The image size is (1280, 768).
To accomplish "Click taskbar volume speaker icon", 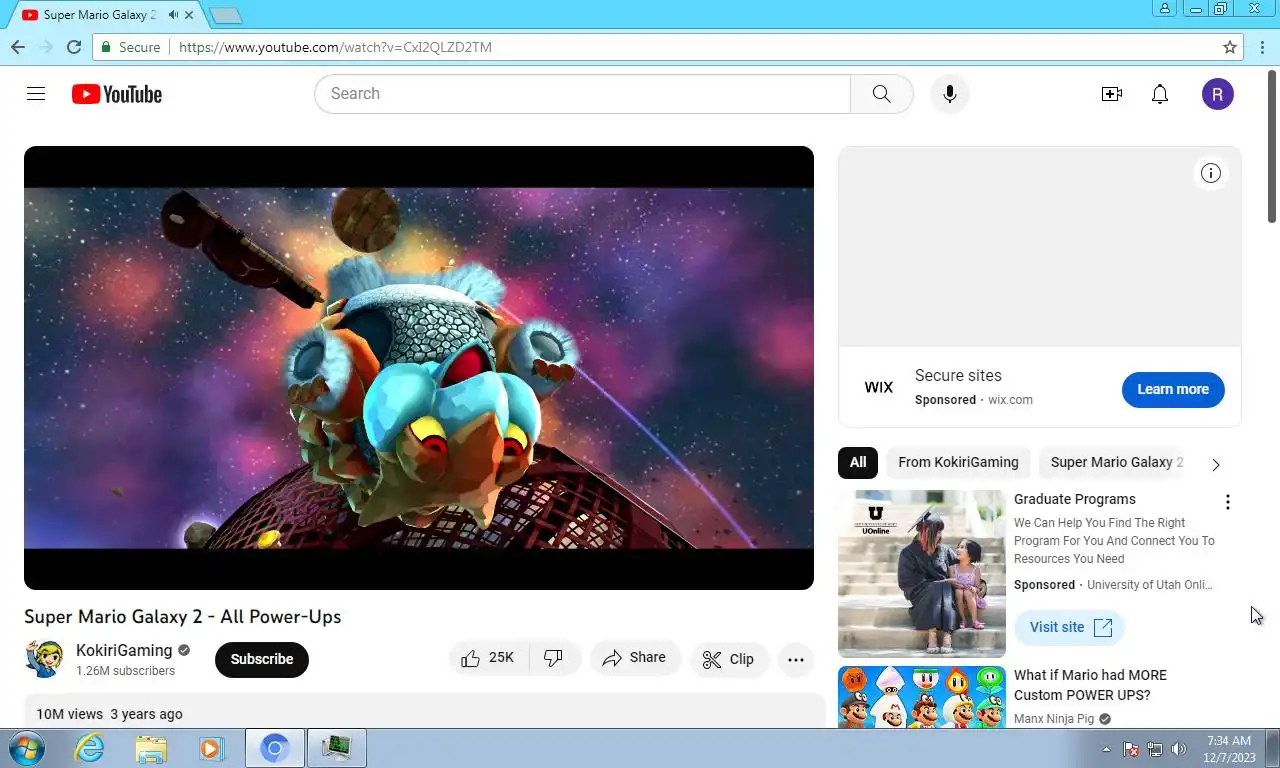I will point(1179,749).
